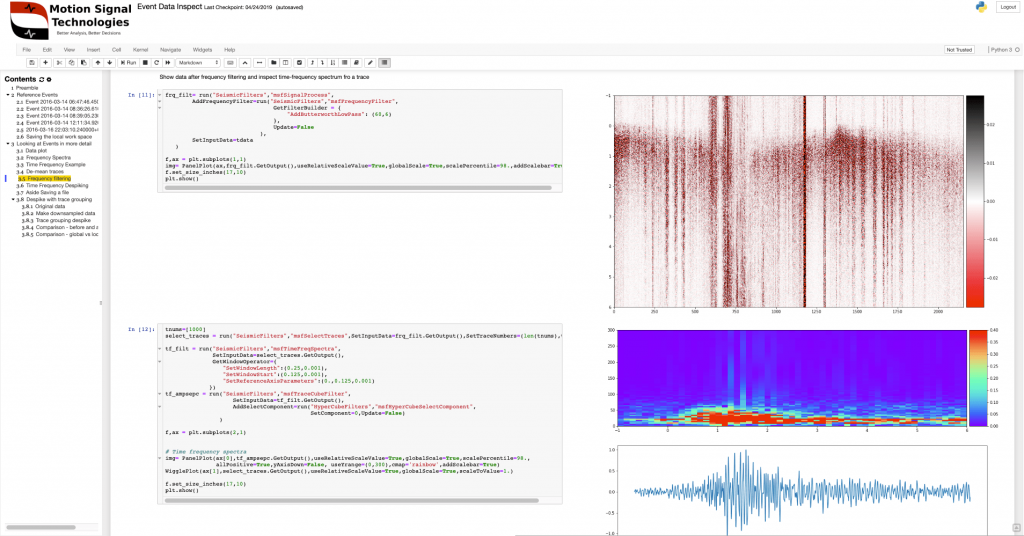Viewport: 1024px width, 536px height.
Task: Open the Widgets menu
Action: [202, 49]
